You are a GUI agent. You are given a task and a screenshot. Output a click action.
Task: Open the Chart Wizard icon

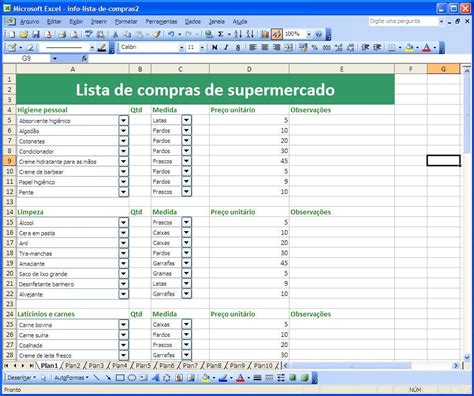(265, 34)
